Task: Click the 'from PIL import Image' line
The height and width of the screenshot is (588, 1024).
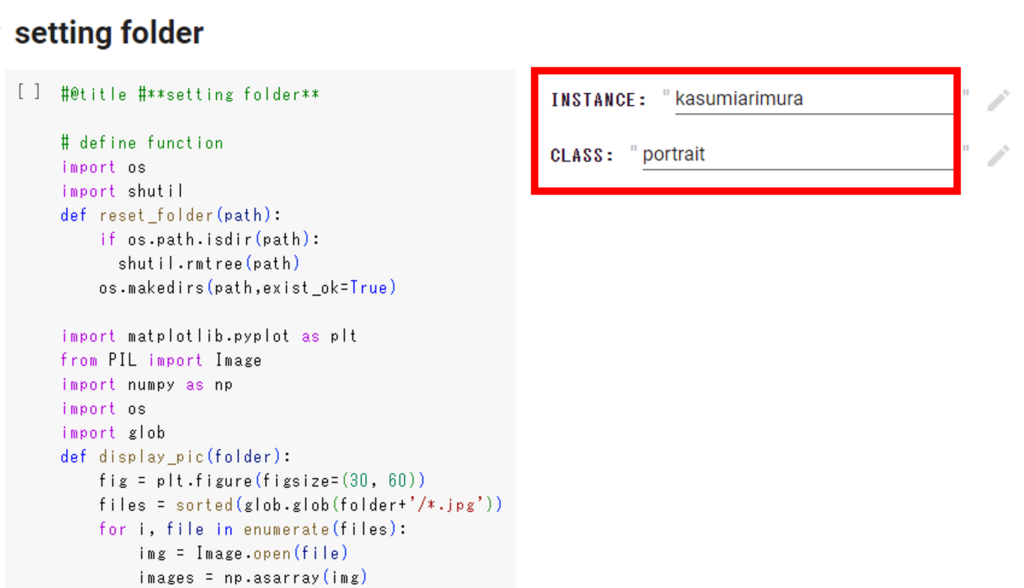Action: pyautogui.click(x=161, y=361)
